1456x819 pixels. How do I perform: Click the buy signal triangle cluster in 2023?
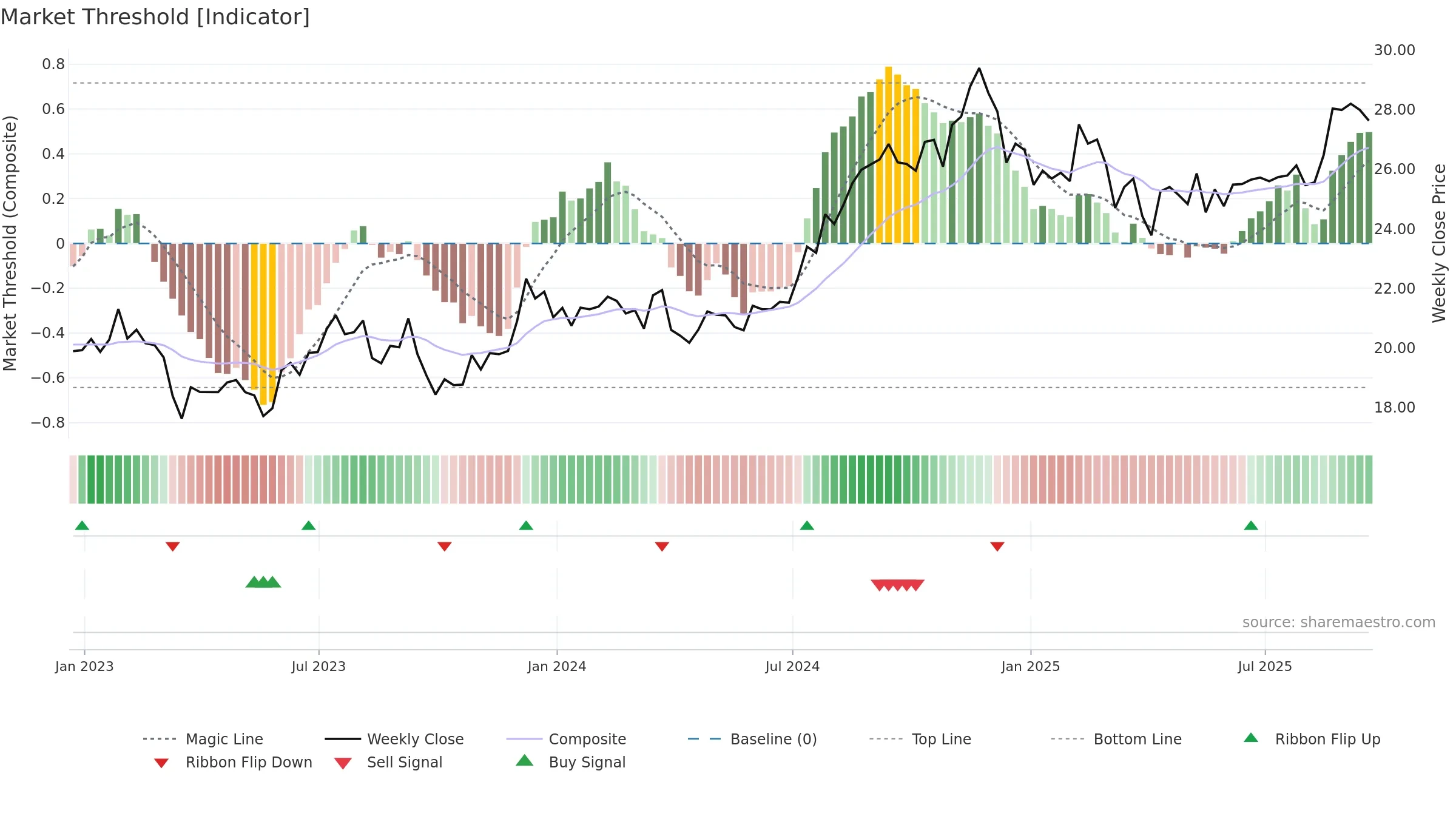point(263,582)
